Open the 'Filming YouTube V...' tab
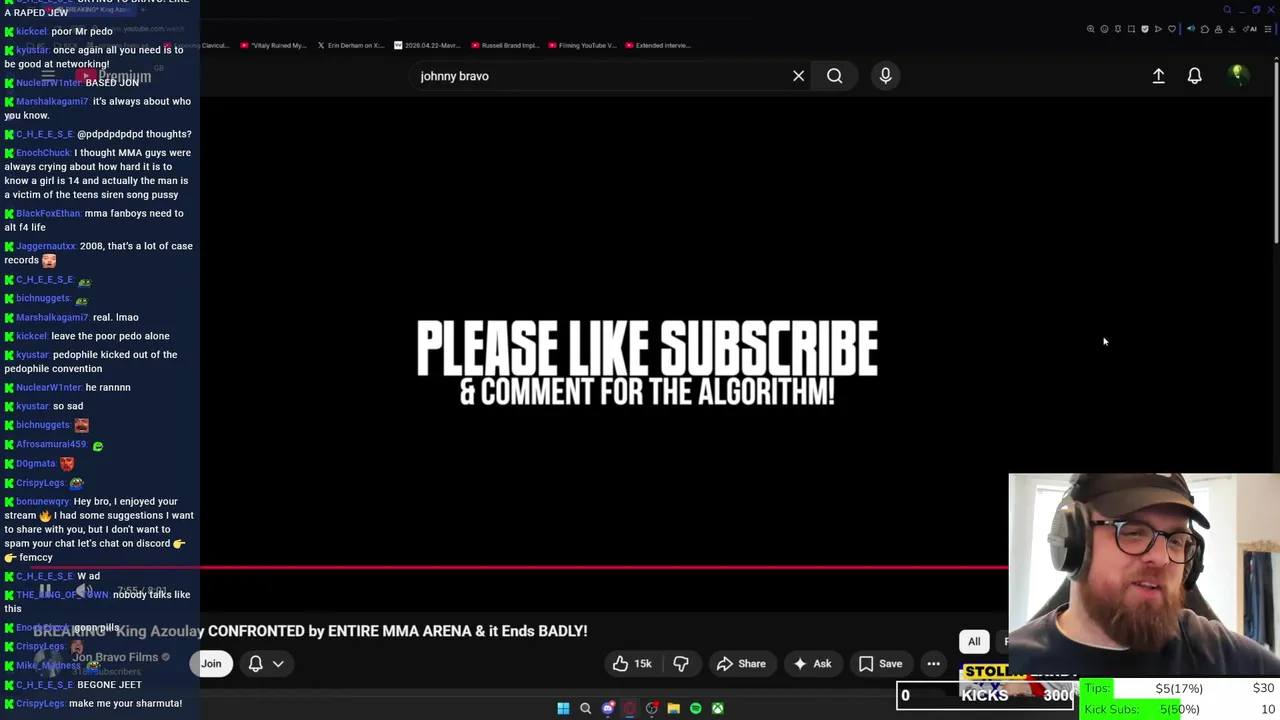 582,45
